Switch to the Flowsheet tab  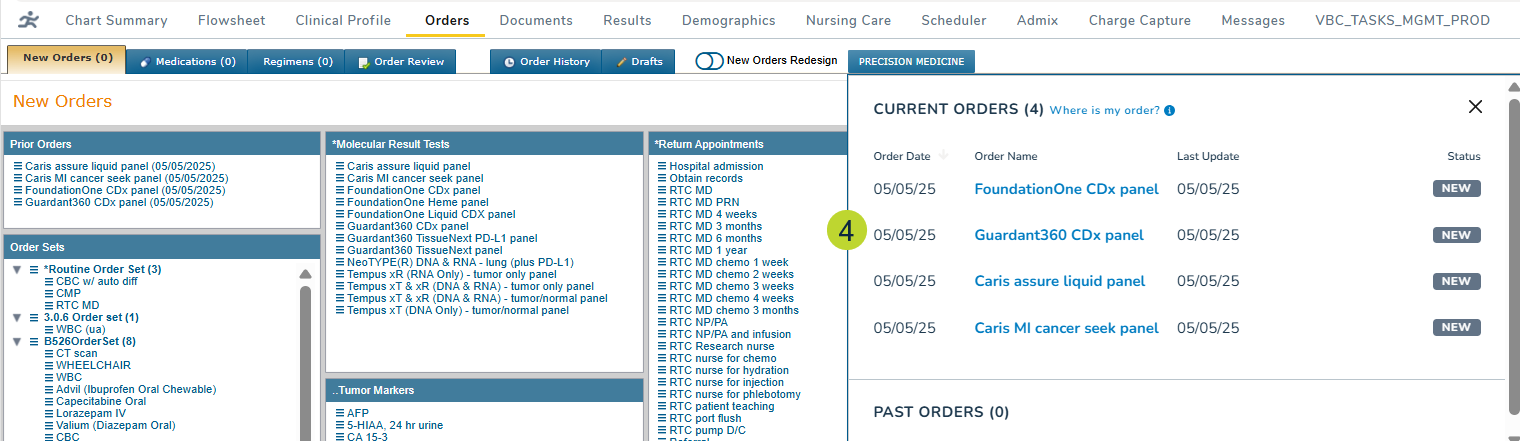coord(230,20)
